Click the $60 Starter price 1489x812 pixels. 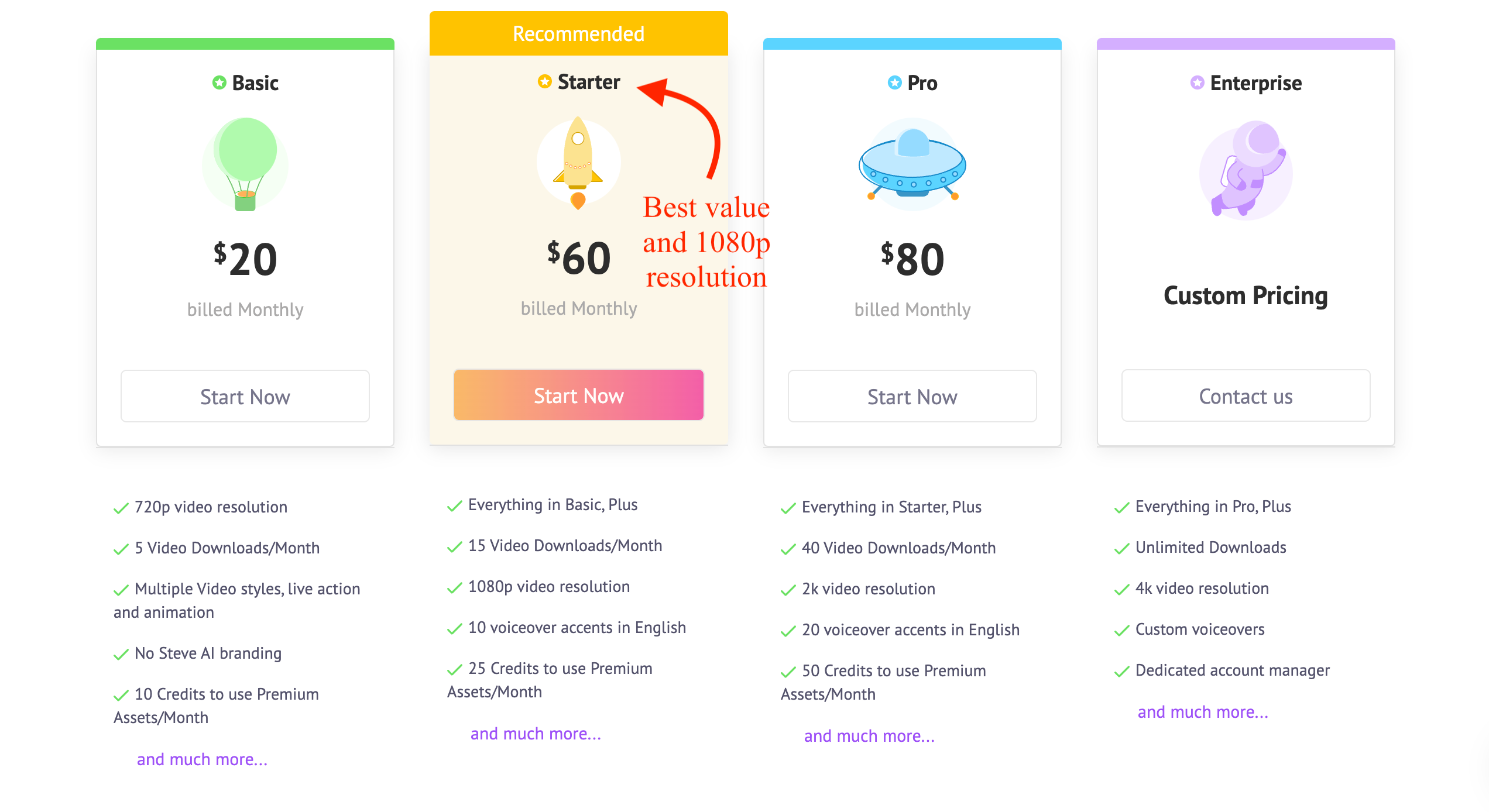coord(579,257)
